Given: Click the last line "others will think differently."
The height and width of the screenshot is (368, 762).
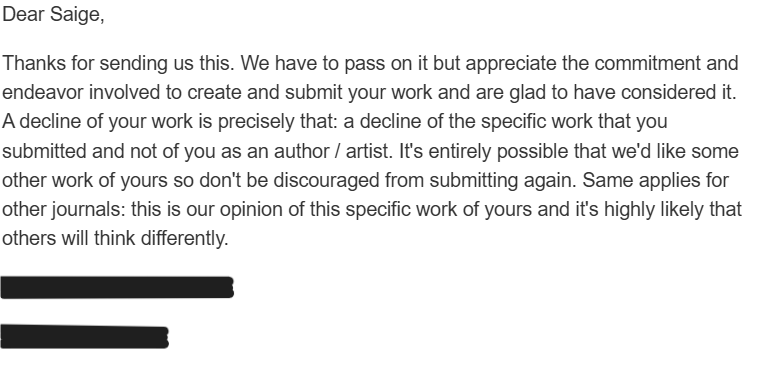Looking at the screenshot, I should click(115, 239).
